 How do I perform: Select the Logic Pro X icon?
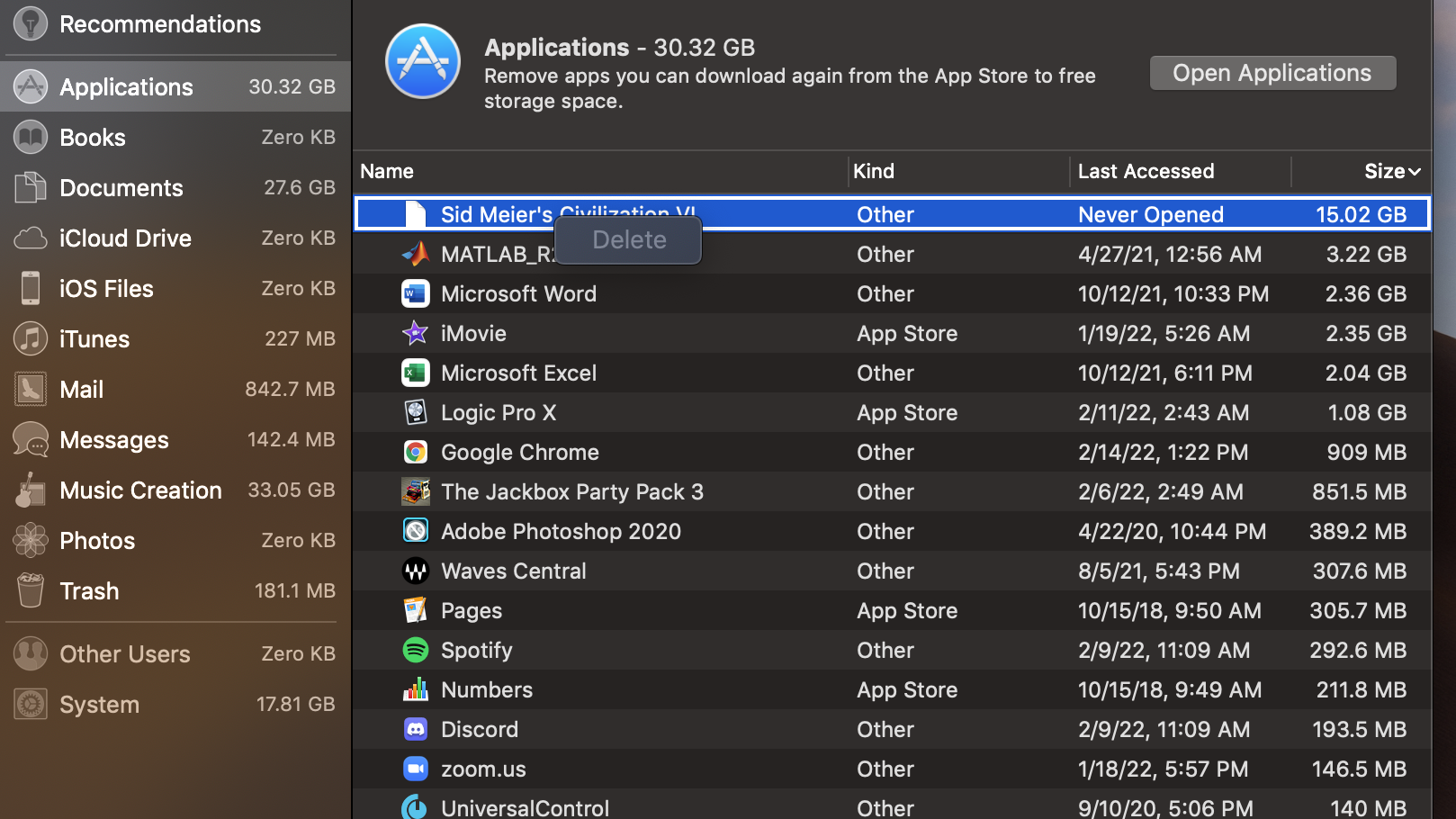[x=415, y=412]
